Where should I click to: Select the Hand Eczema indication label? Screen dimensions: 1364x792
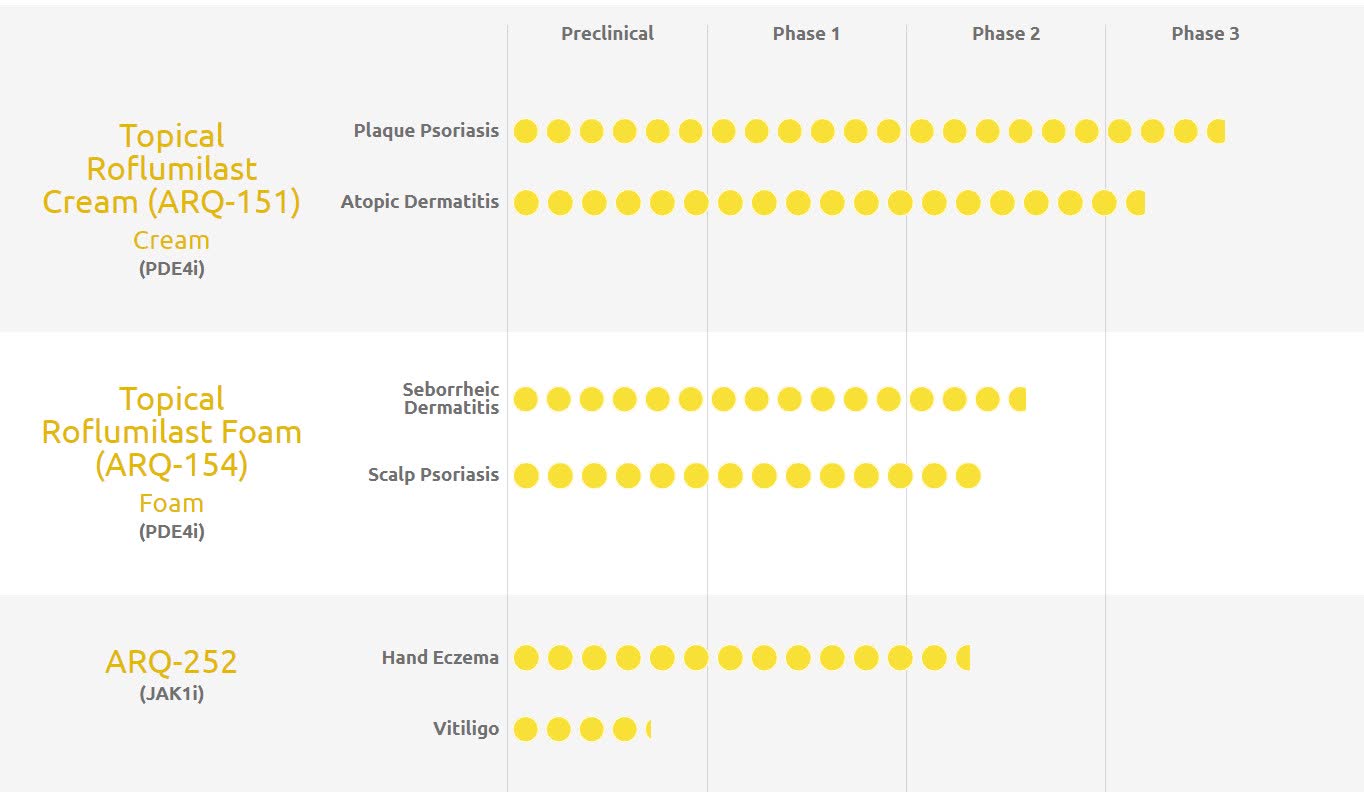440,658
